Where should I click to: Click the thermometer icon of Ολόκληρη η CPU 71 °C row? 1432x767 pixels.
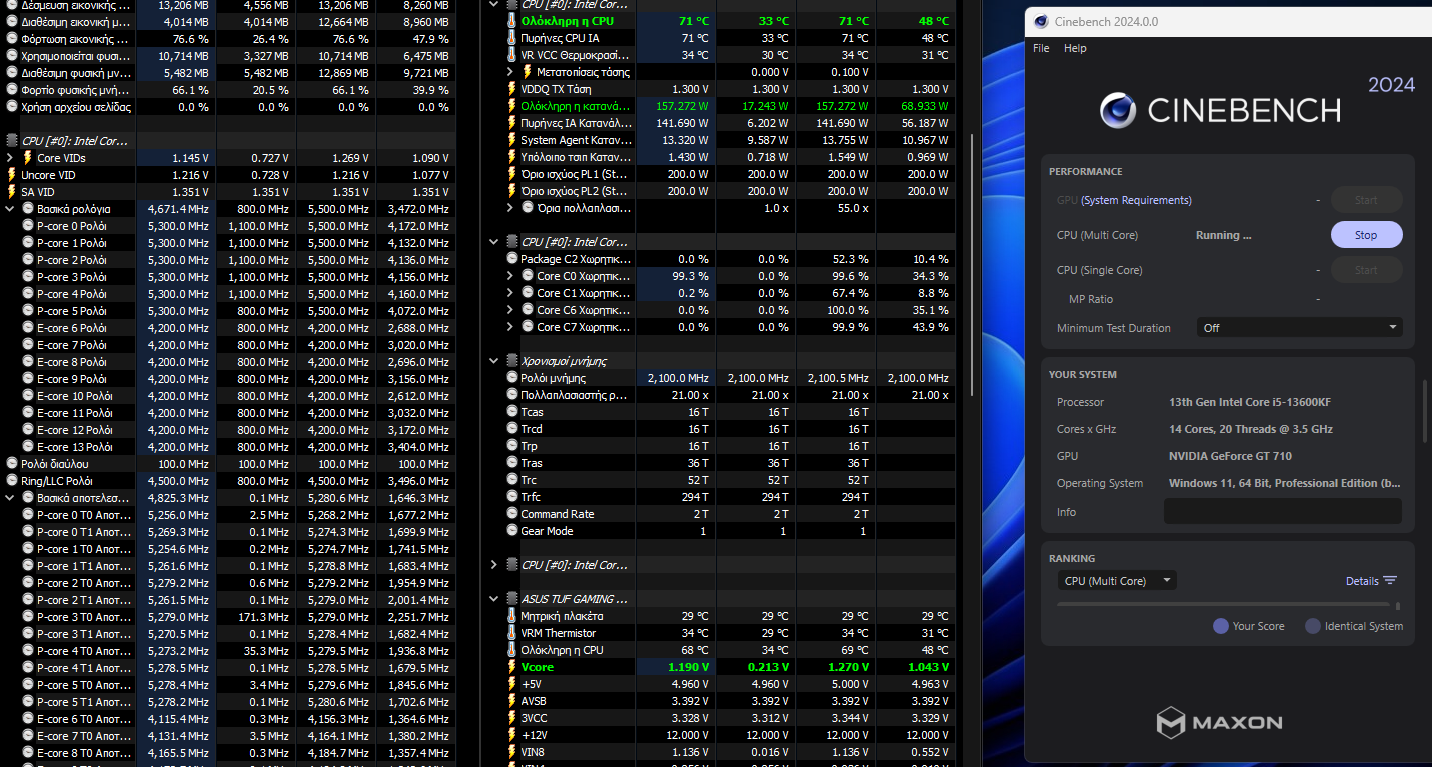(x=512, y=21)
